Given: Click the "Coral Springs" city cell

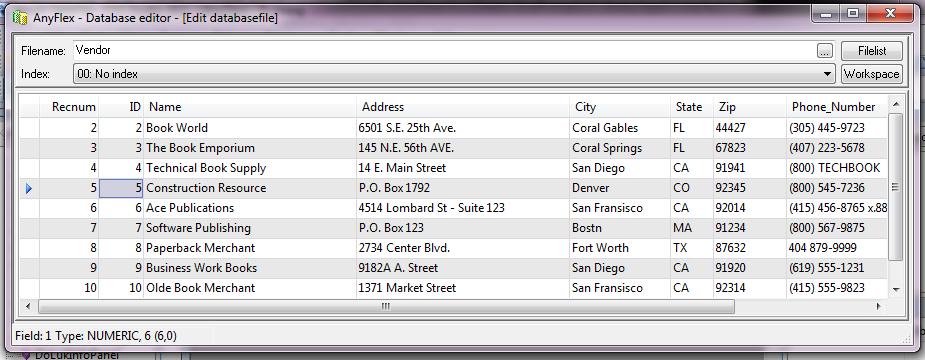Looking at the screenshot, I should [619, 148].
